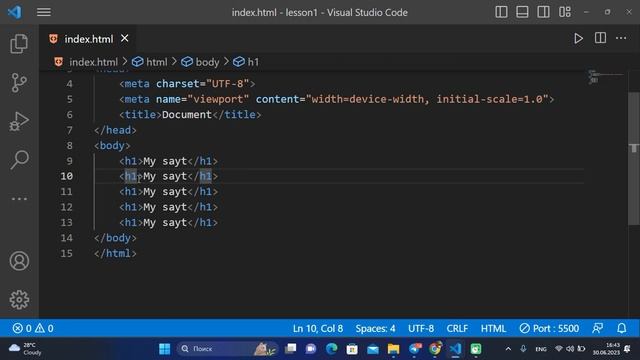This screenshot has height=360, width=640.
Task: Click the charset meta tag on line 4
Action: 187,84
